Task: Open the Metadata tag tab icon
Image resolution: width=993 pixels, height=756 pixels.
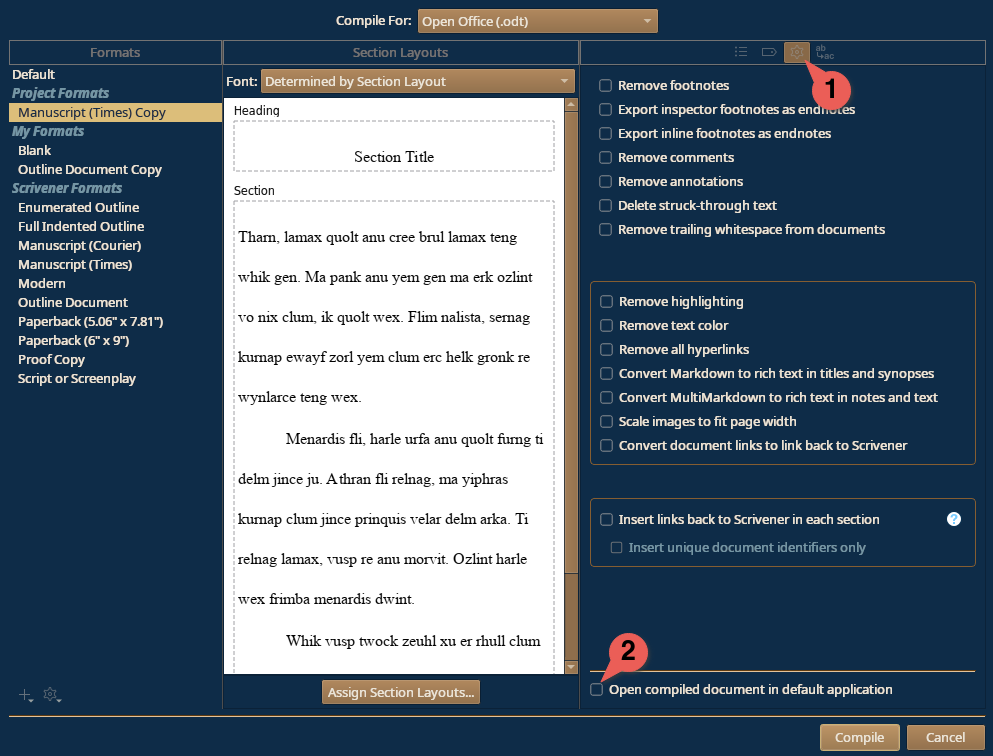Action: 769,52
